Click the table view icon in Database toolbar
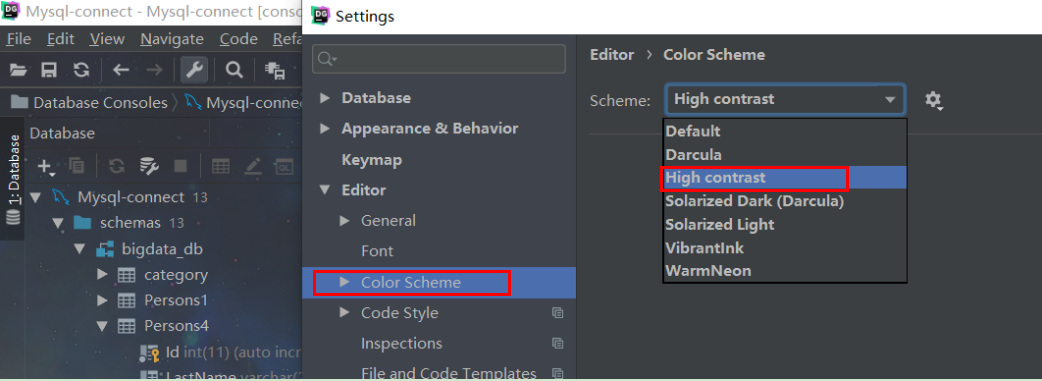Viewport: 1042px width, 381px height. coord(221,166)
